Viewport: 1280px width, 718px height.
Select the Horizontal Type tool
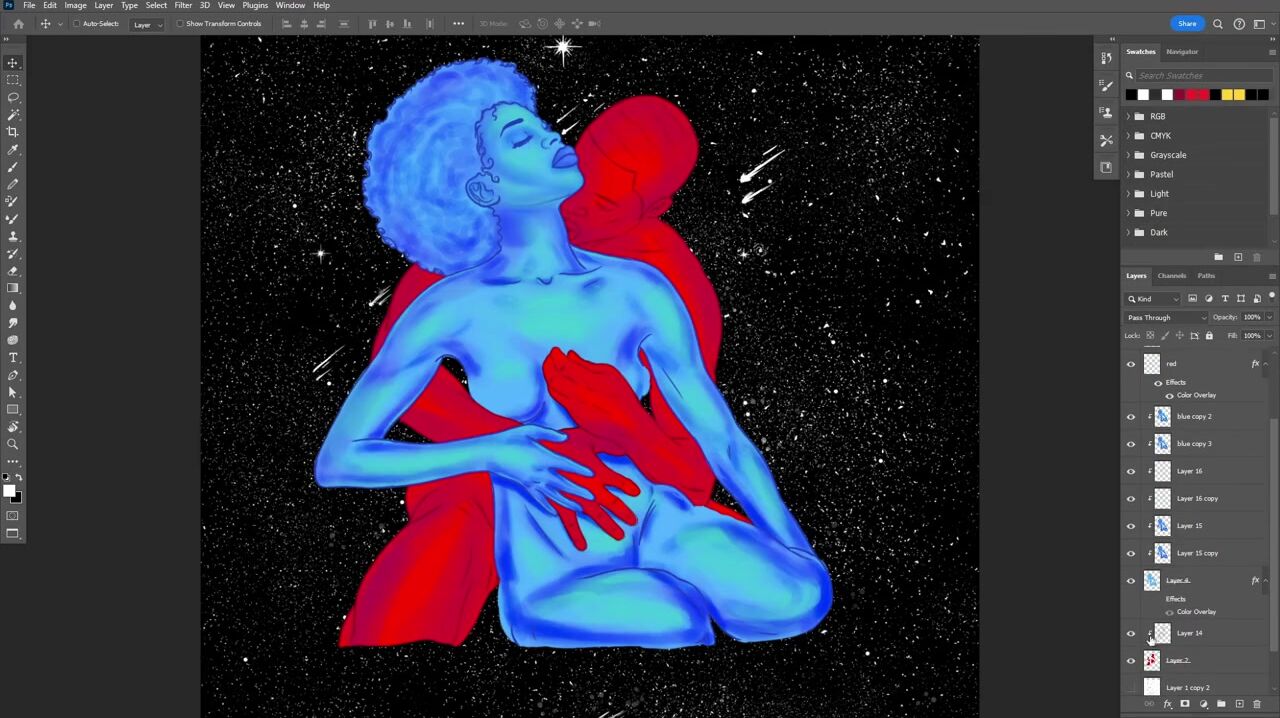tap(13, 357)
